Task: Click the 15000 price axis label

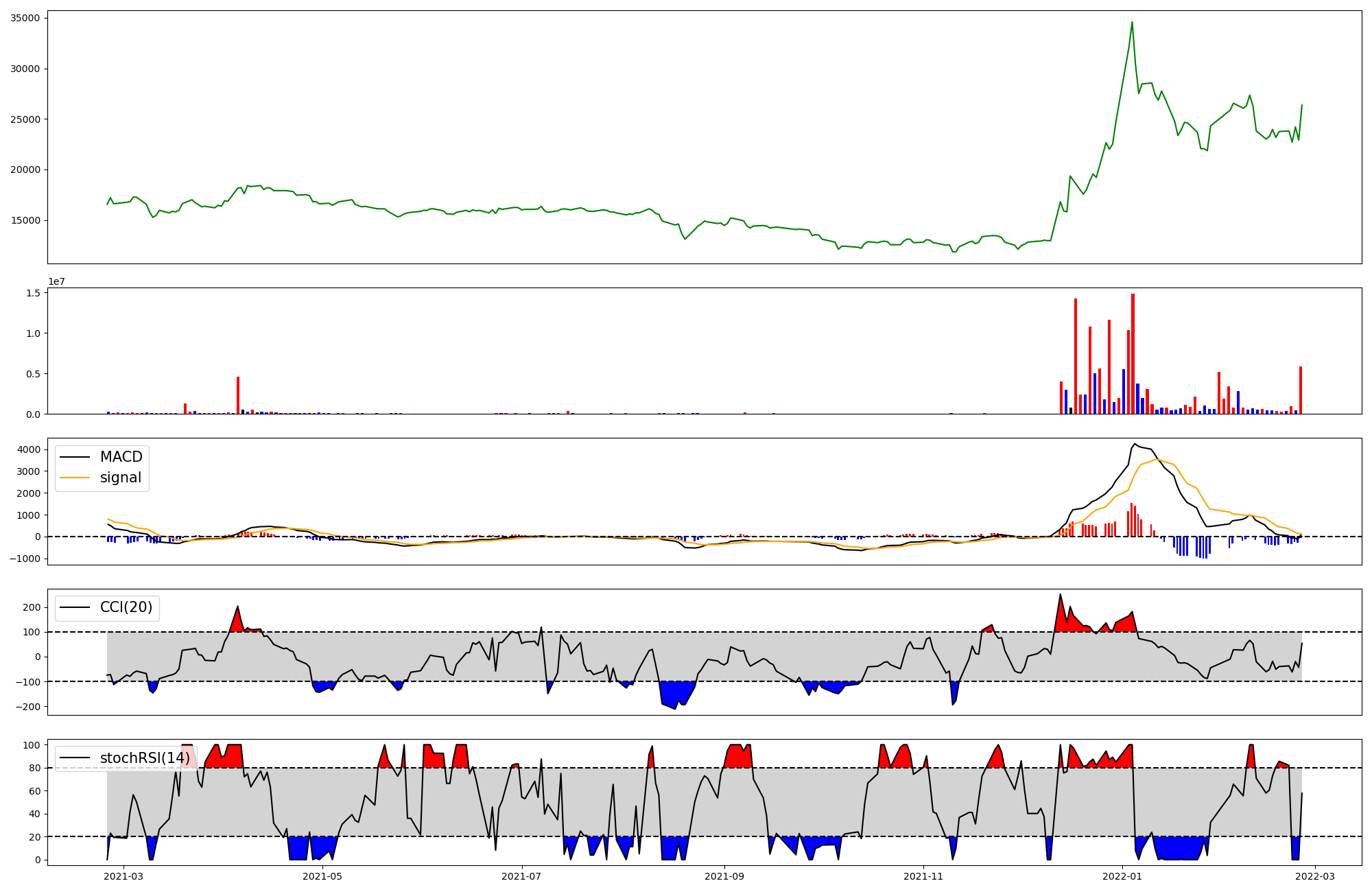Action: pos(25,220)
